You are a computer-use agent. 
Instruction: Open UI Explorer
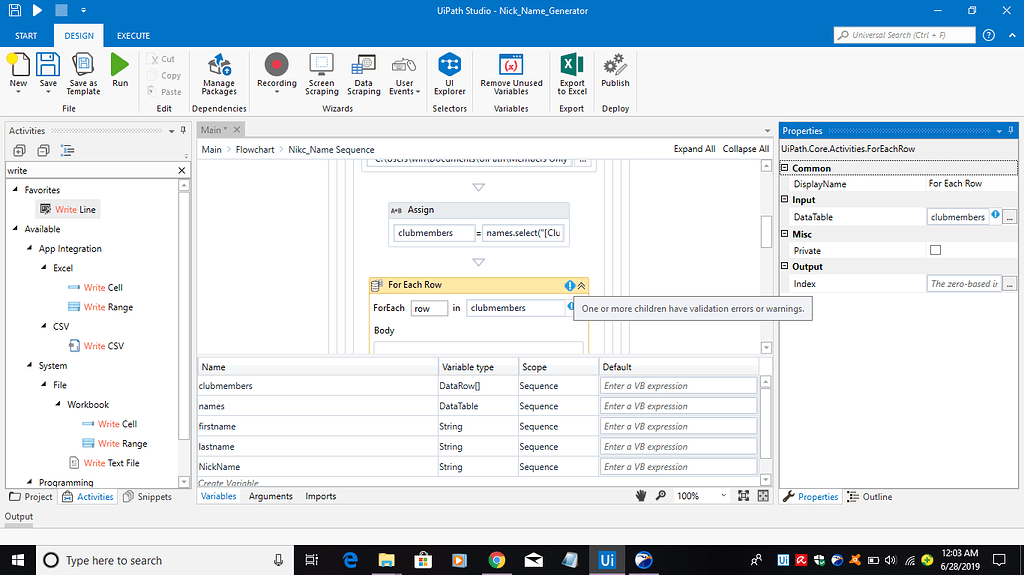449,74
